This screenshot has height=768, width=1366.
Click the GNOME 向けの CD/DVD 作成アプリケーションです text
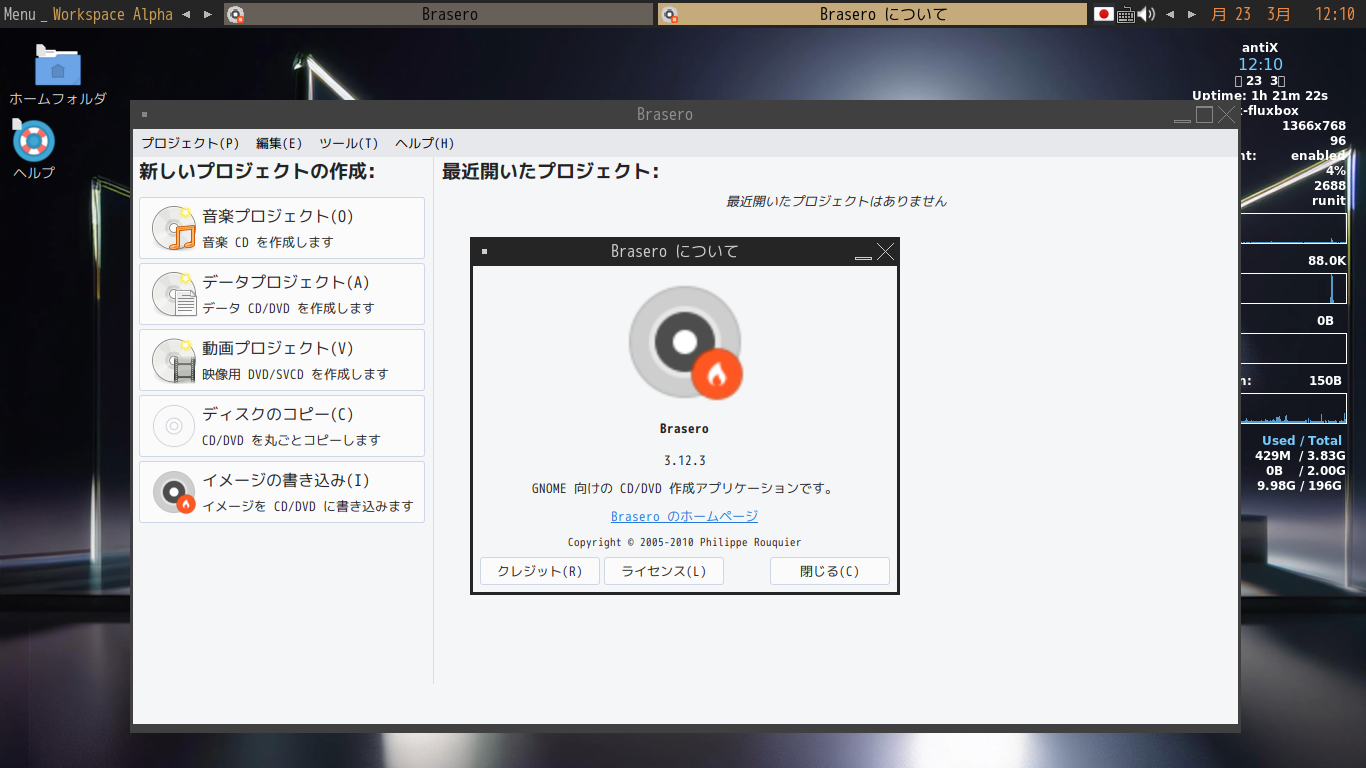point(685,489)
